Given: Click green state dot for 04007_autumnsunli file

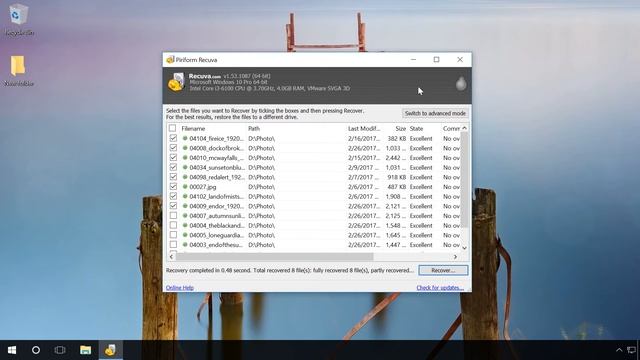Looking at the screenshot, I should tap(185, 216).
